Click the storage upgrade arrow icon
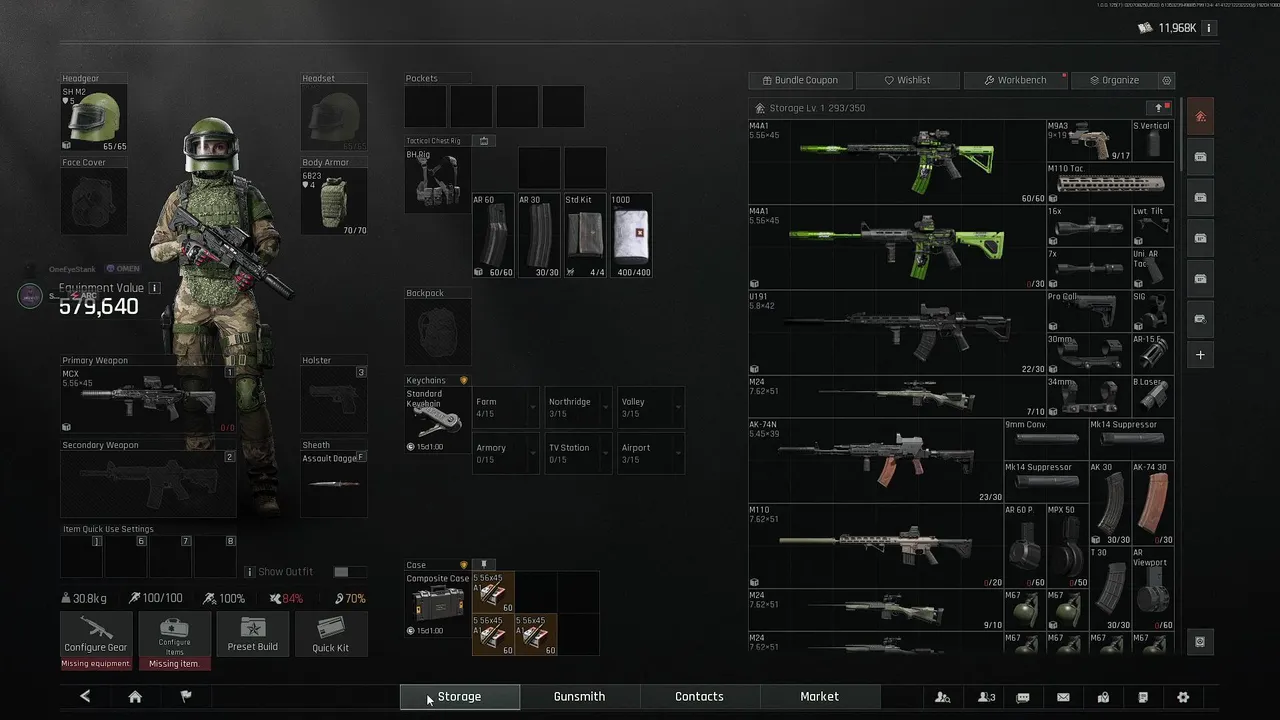Viewport: 1280px width, 720px height. (1160, 107)
